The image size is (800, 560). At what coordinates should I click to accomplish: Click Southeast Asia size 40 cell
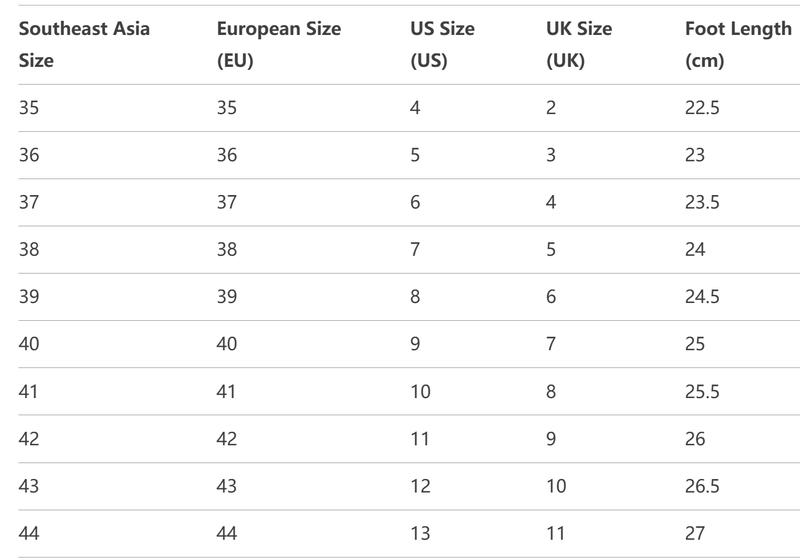pyautogui.click(x=29, y=344)
